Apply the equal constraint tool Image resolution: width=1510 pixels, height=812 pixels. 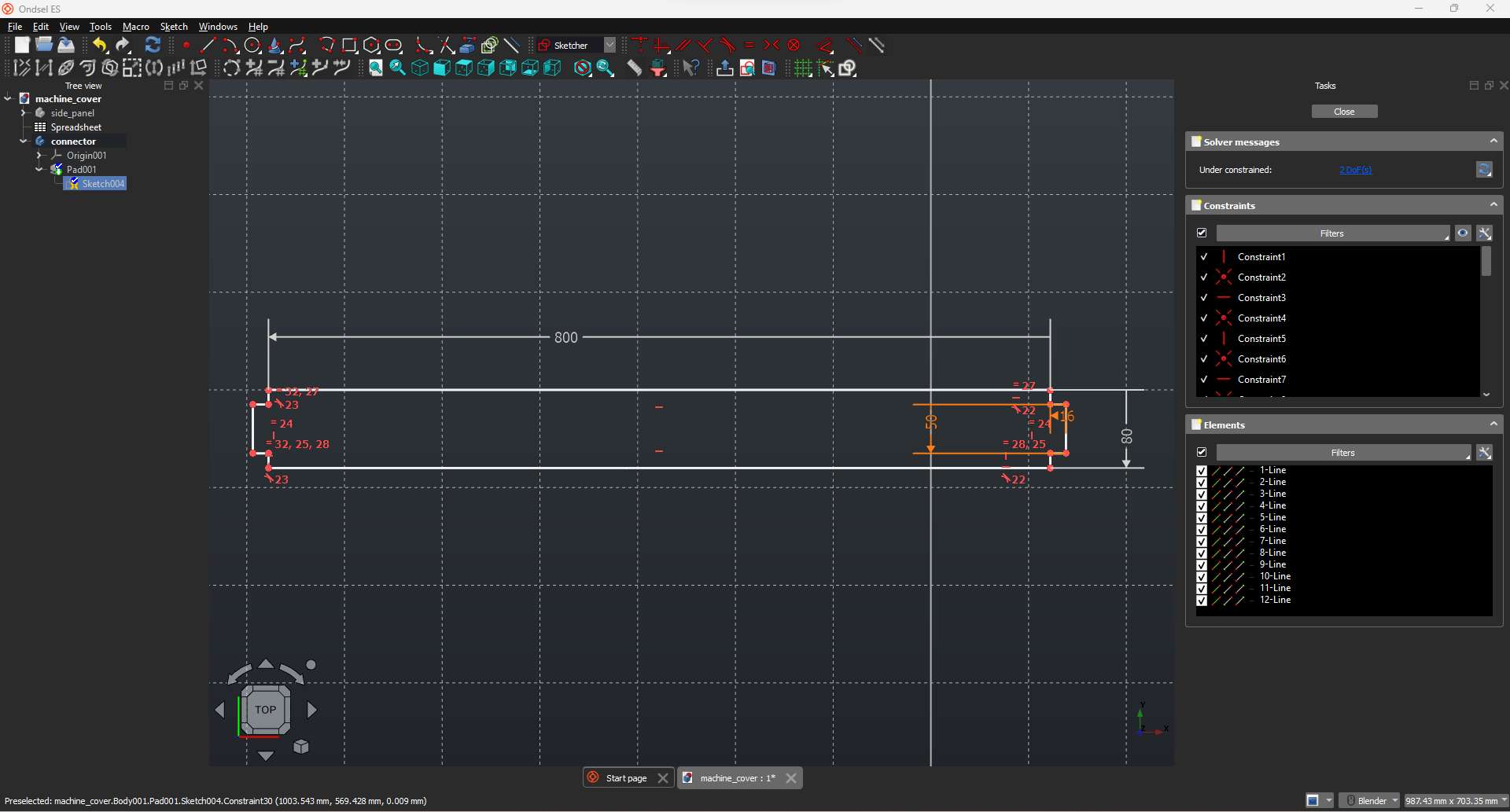coord(749,46)
